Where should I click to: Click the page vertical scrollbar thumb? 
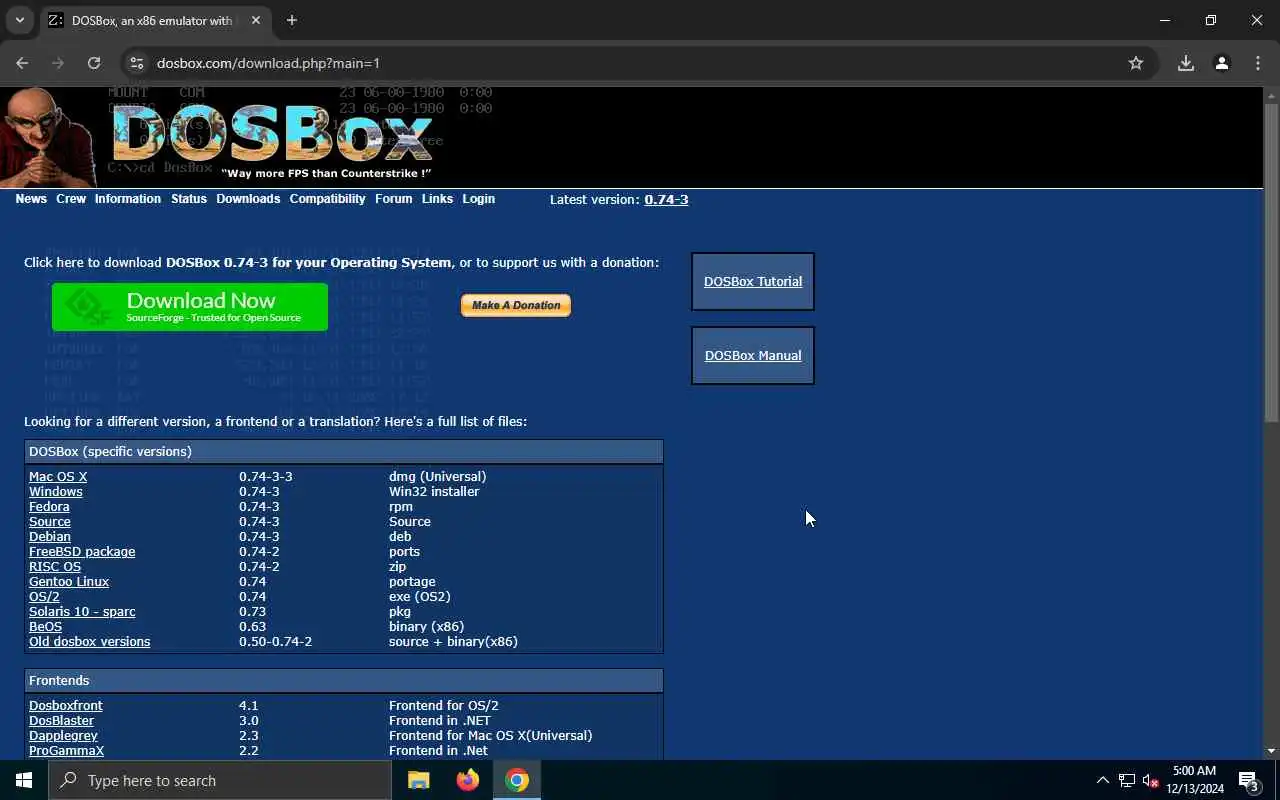[1271, 262]
